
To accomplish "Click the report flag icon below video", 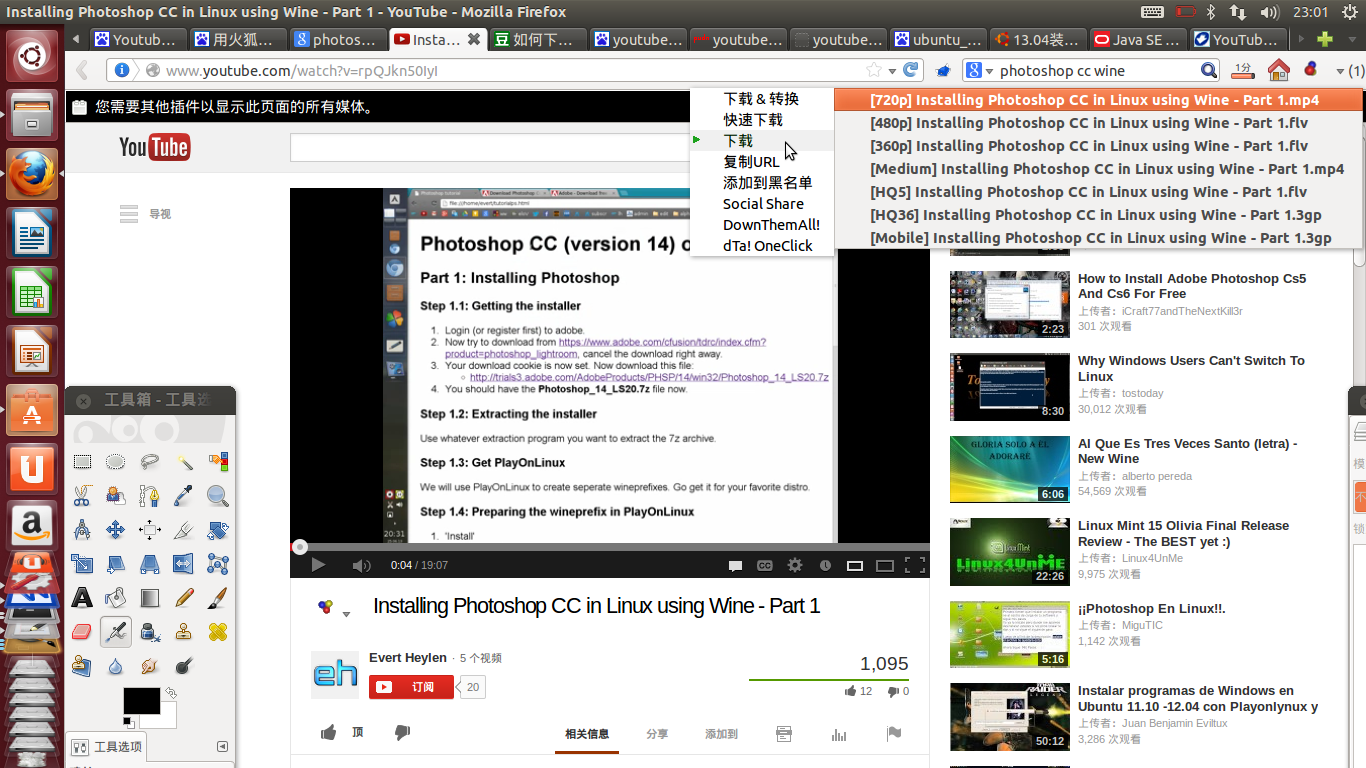I will (894, 734).
